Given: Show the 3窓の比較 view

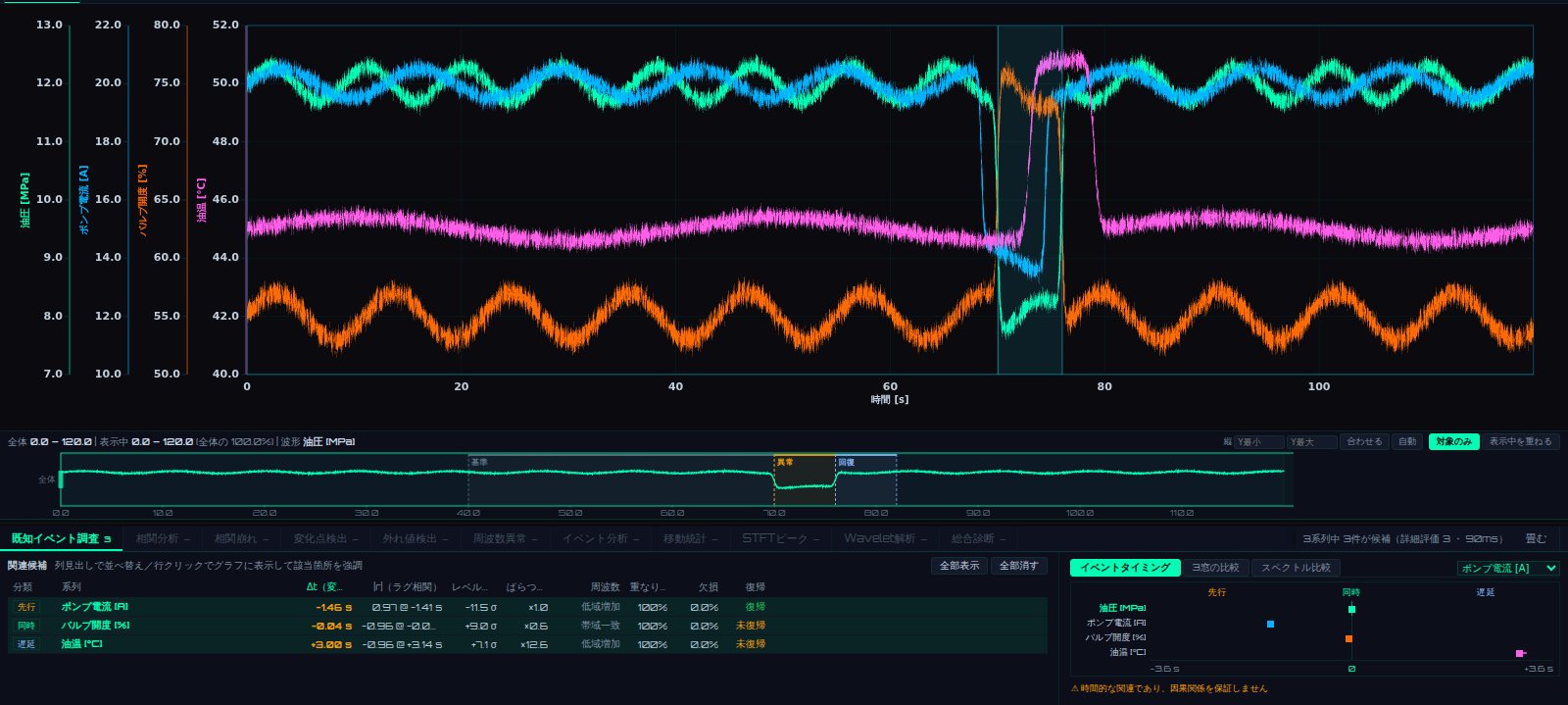Looking at the screenshot, I should pyautogui.click(x=1215, y=568).
